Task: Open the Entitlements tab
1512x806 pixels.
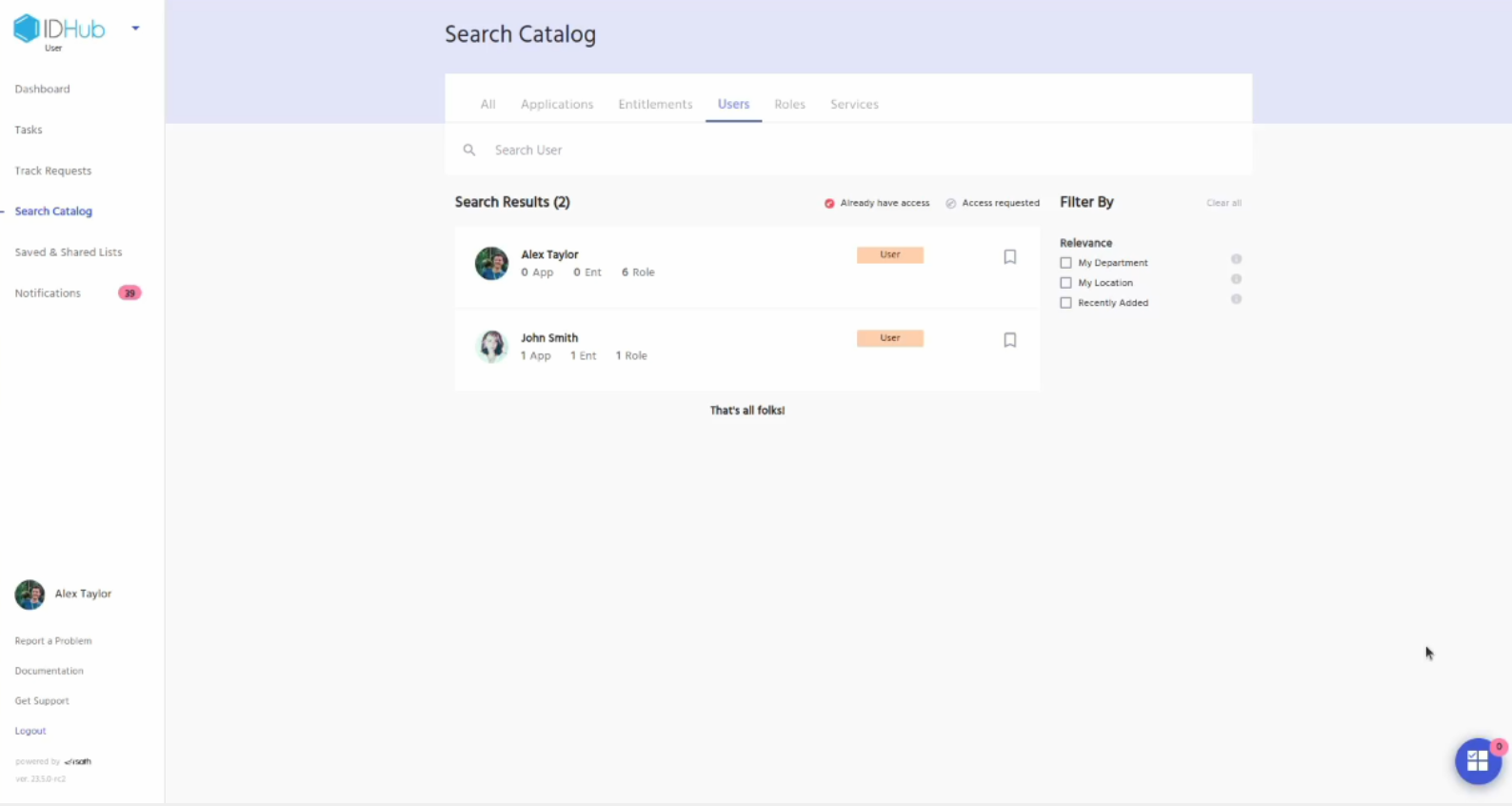Action: (655, 105)
